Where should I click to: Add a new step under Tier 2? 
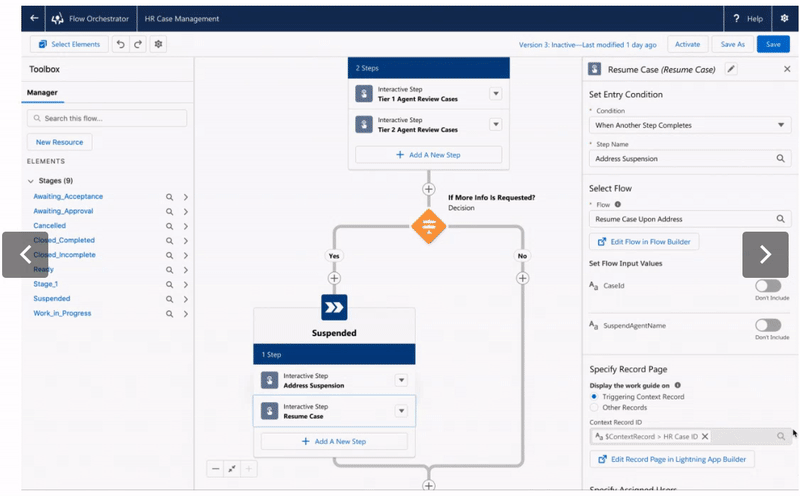pos(429,155)
